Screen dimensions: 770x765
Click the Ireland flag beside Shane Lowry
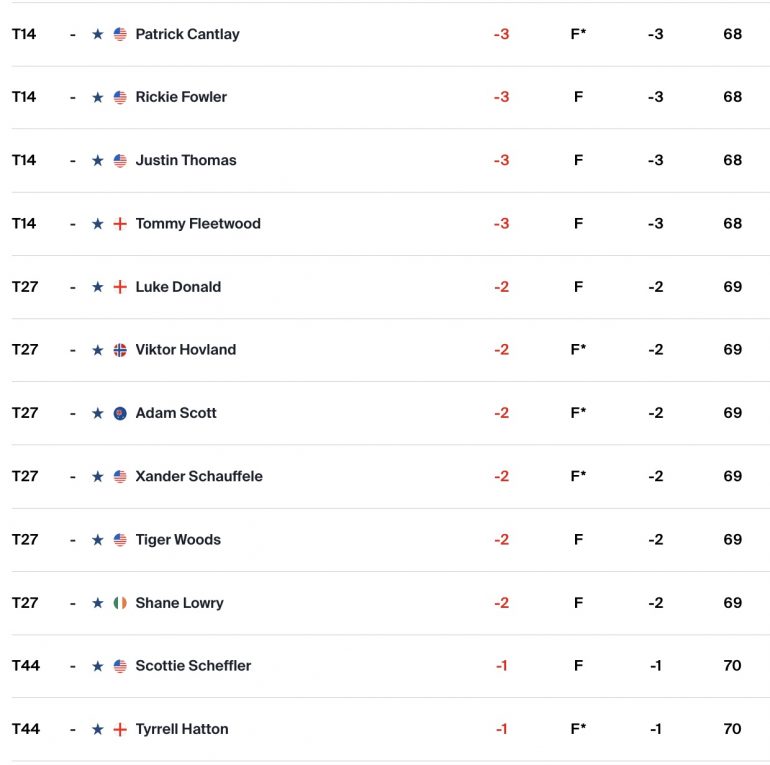pyautogui.click(x=120, y=603)
